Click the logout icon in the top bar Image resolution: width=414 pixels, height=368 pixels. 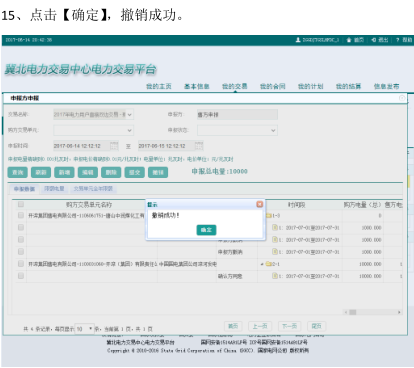click(374, 40)
